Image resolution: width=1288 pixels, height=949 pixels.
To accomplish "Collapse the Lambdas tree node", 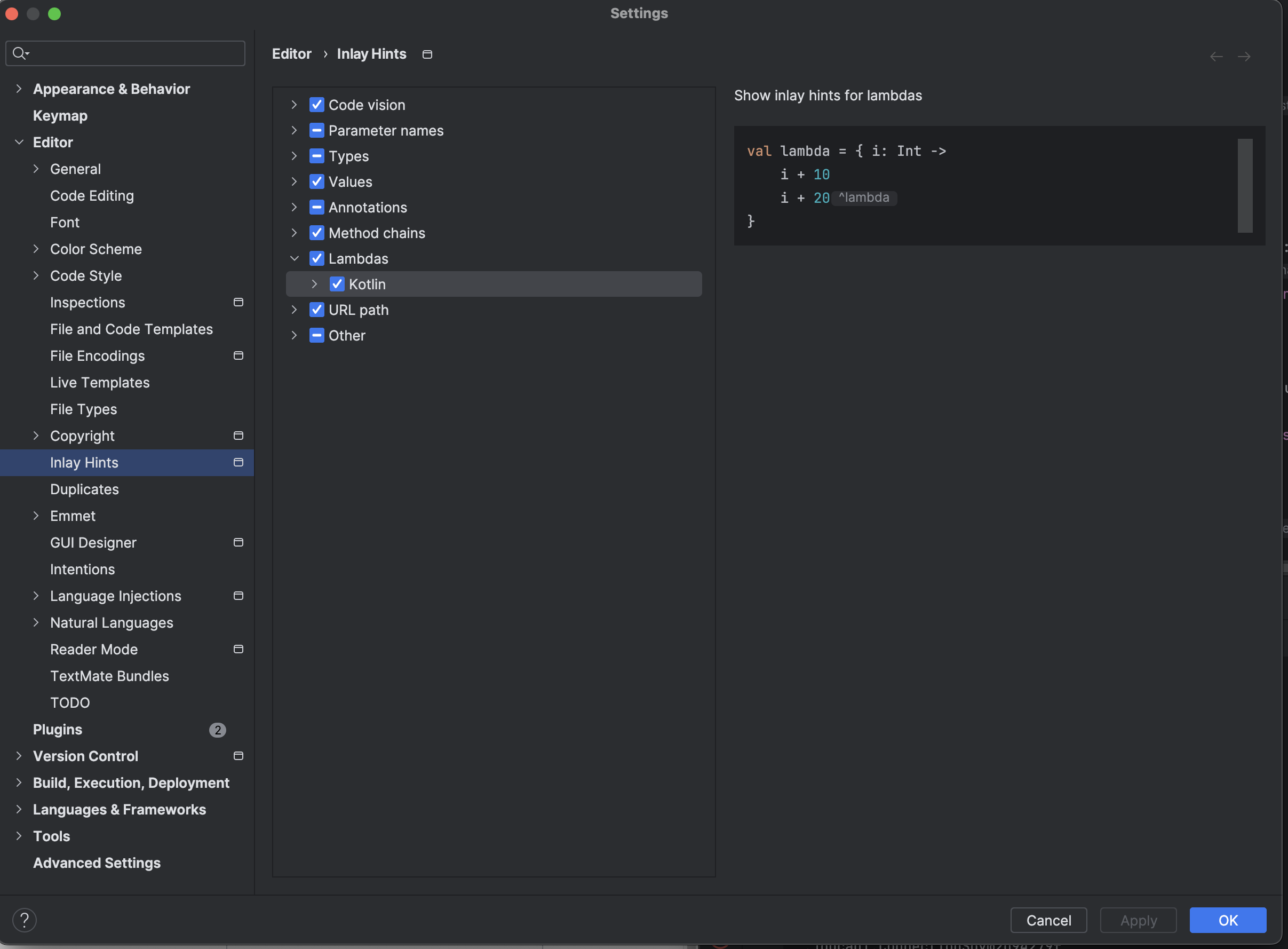I will (x=295, y=258).
